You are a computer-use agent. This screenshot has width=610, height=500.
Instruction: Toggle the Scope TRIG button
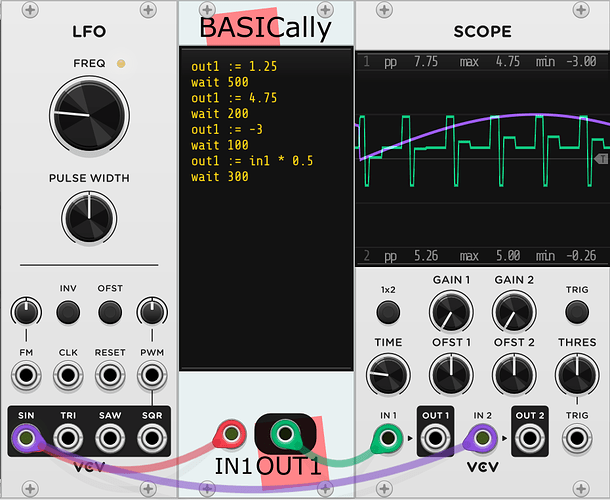point(577,312)
